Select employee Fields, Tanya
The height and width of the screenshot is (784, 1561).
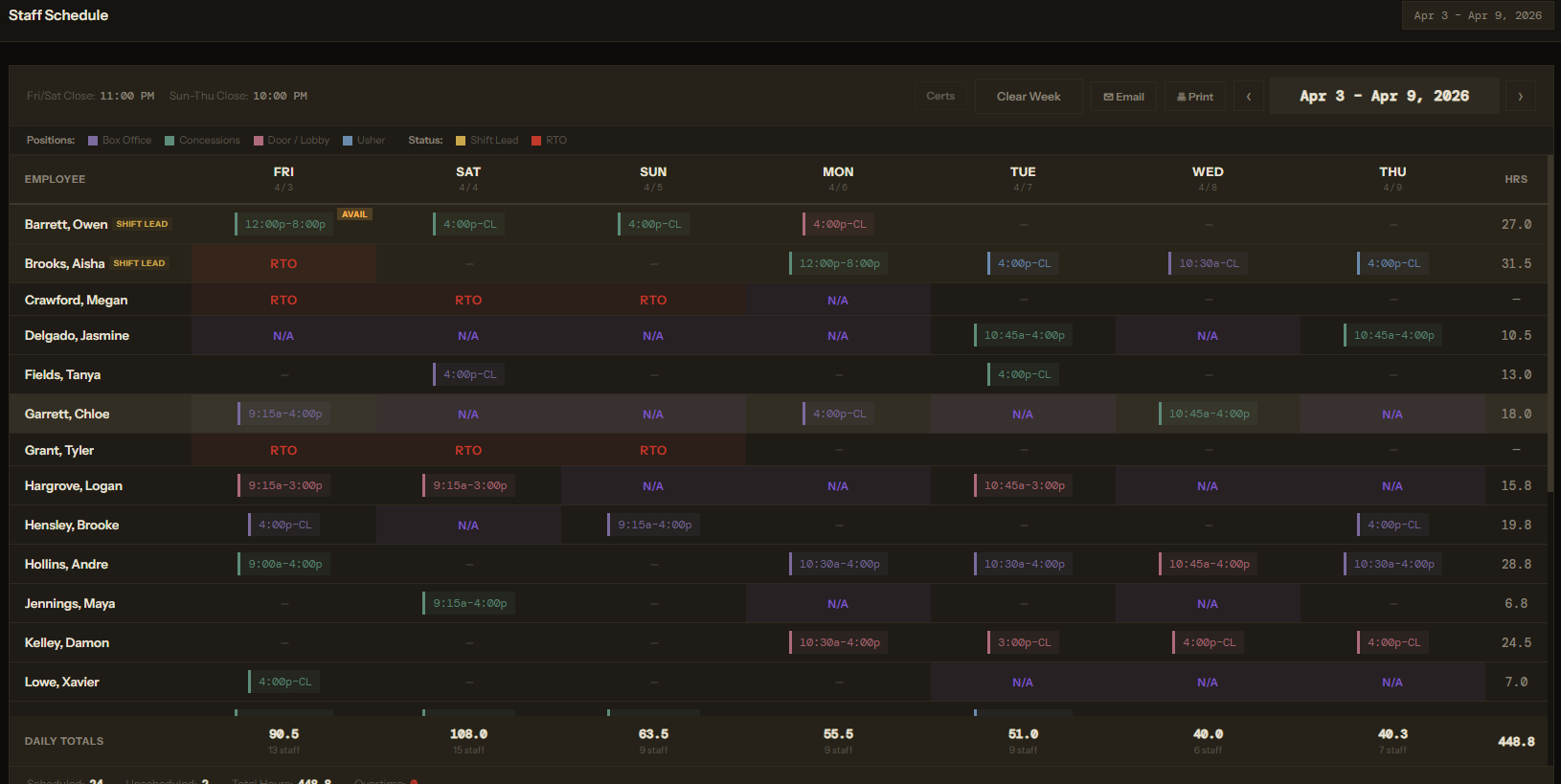tap(62, 374)
